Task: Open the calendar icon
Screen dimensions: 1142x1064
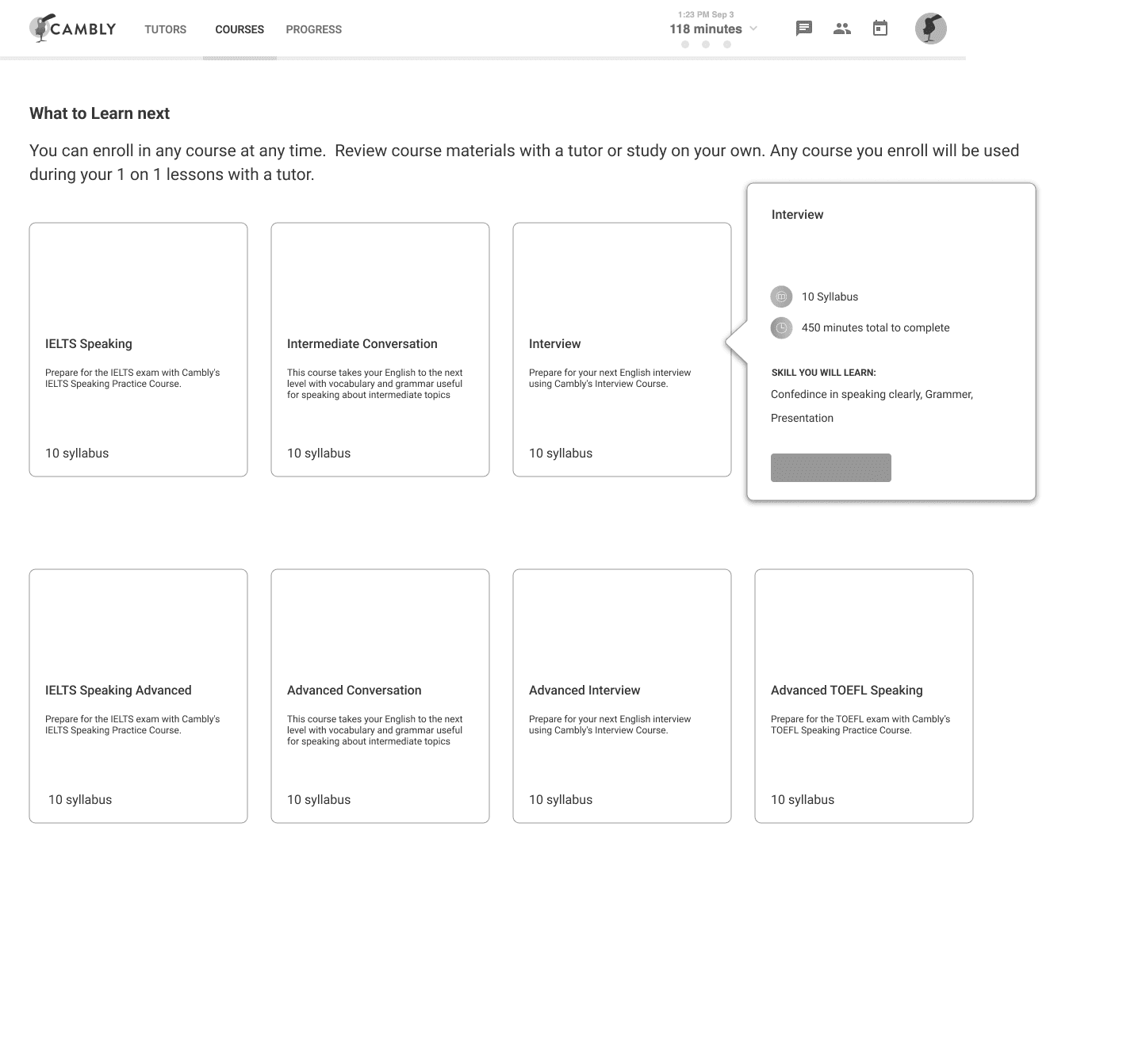Action: pyautogui.click(x=880, y=29)
